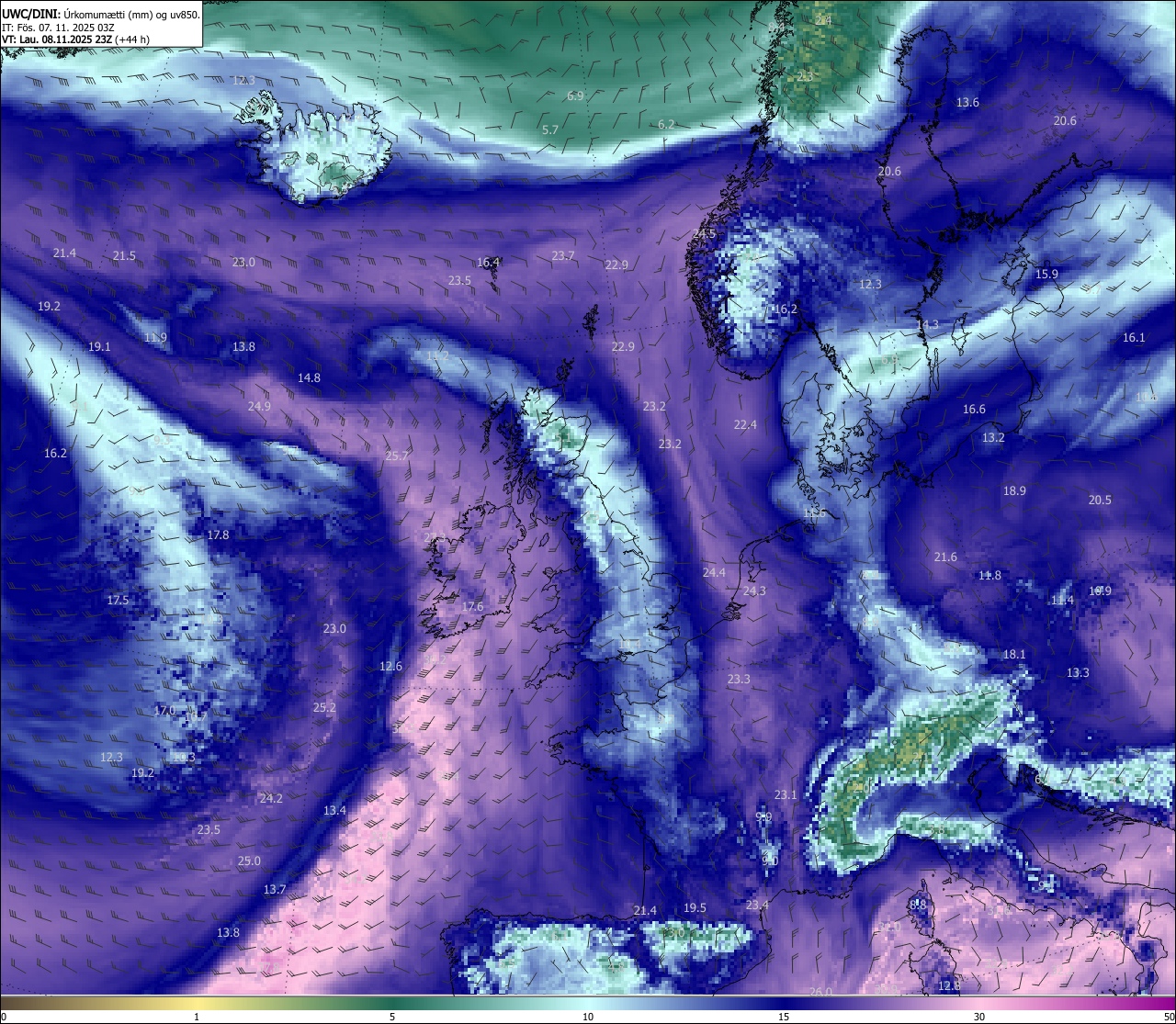Click the 16.1 value on the map
The width and height of the screenshot is (1176, 1024).
click(1134, 337)
